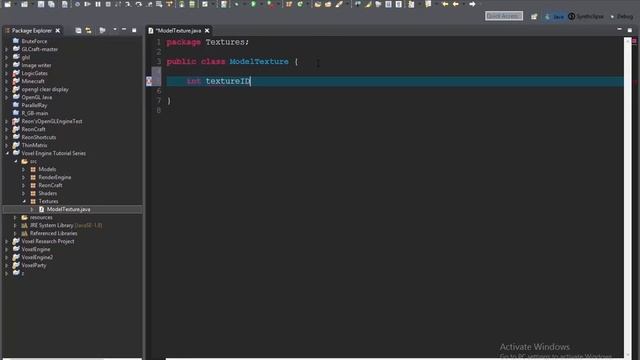Click the Print icon in toolbar

(x=64, y=4)
